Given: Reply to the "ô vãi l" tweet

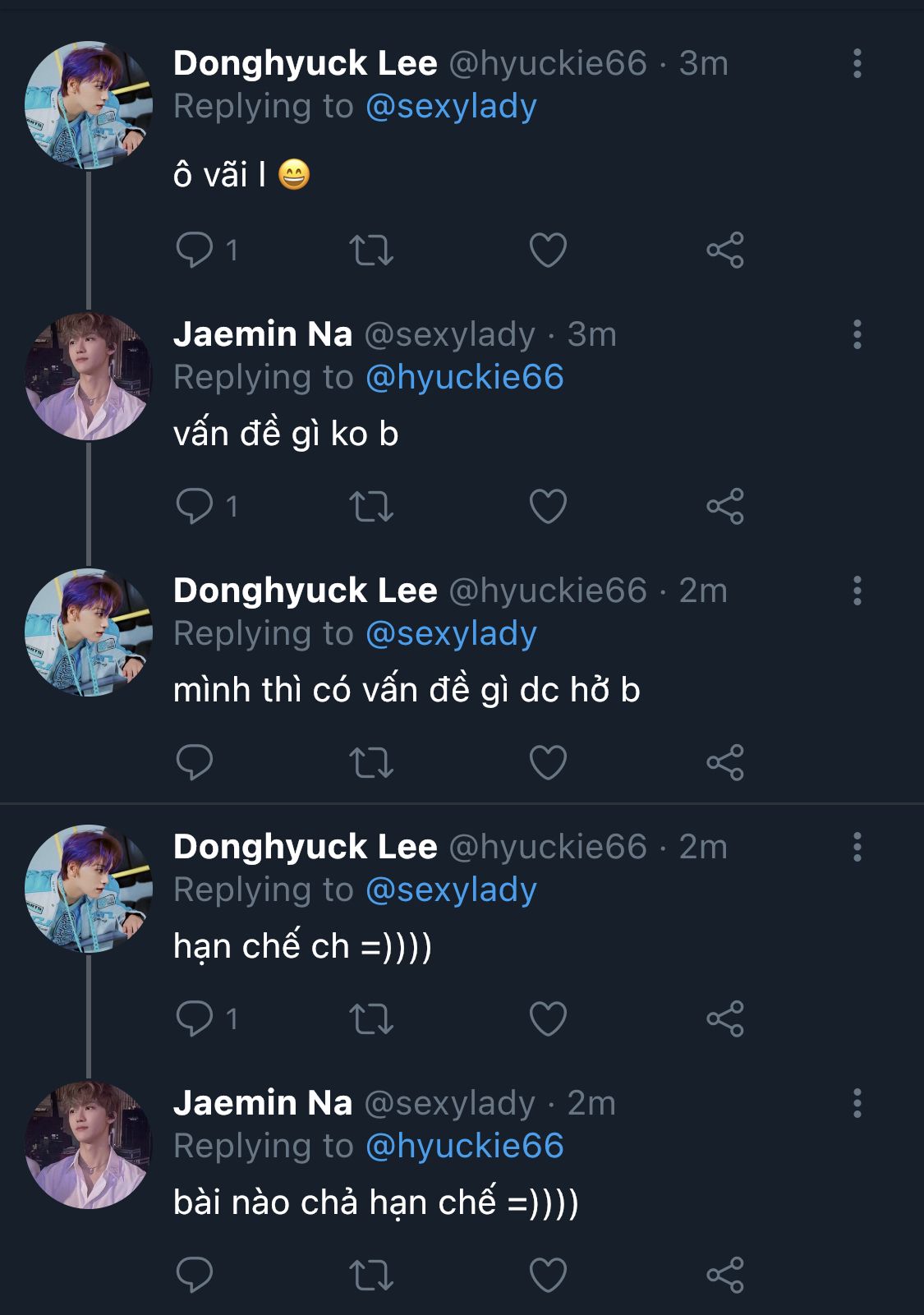Looking at the screenshot, I should 195,250.
